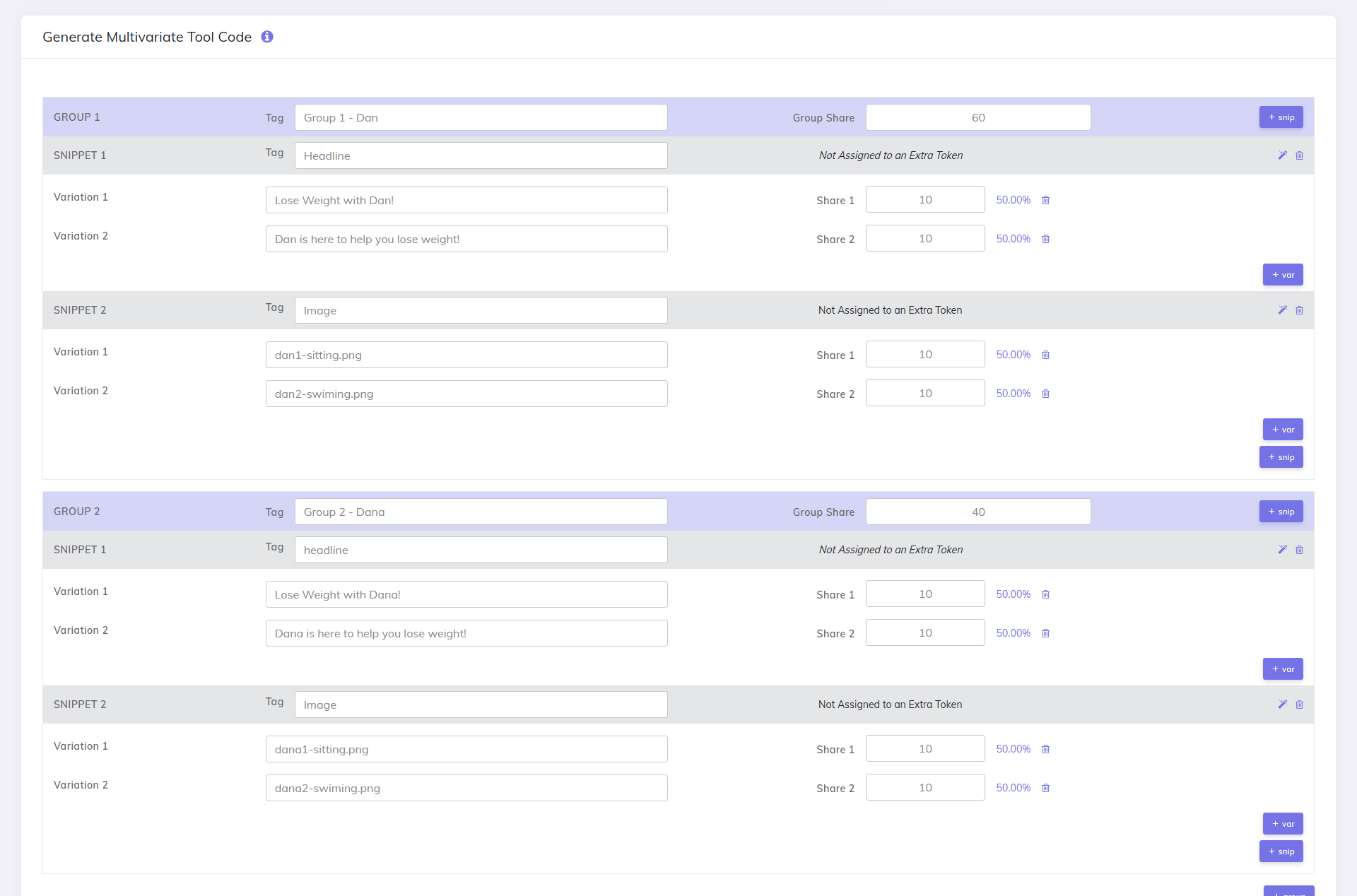
Task: Remove dan2-swiming.png using its trash icon
Action: pos(1046,394)
